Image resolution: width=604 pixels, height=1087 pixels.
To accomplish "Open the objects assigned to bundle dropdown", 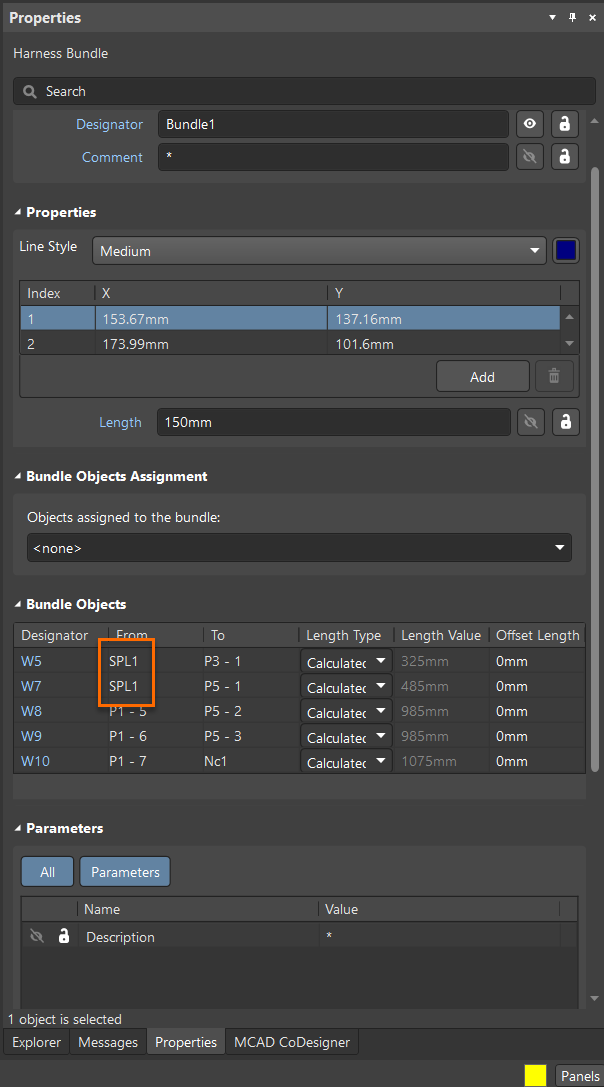I will pos(299,548).
